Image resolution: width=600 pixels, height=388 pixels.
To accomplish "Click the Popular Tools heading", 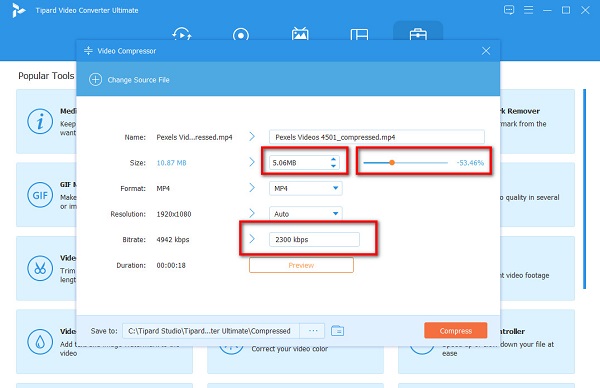I will pos(46,76).
